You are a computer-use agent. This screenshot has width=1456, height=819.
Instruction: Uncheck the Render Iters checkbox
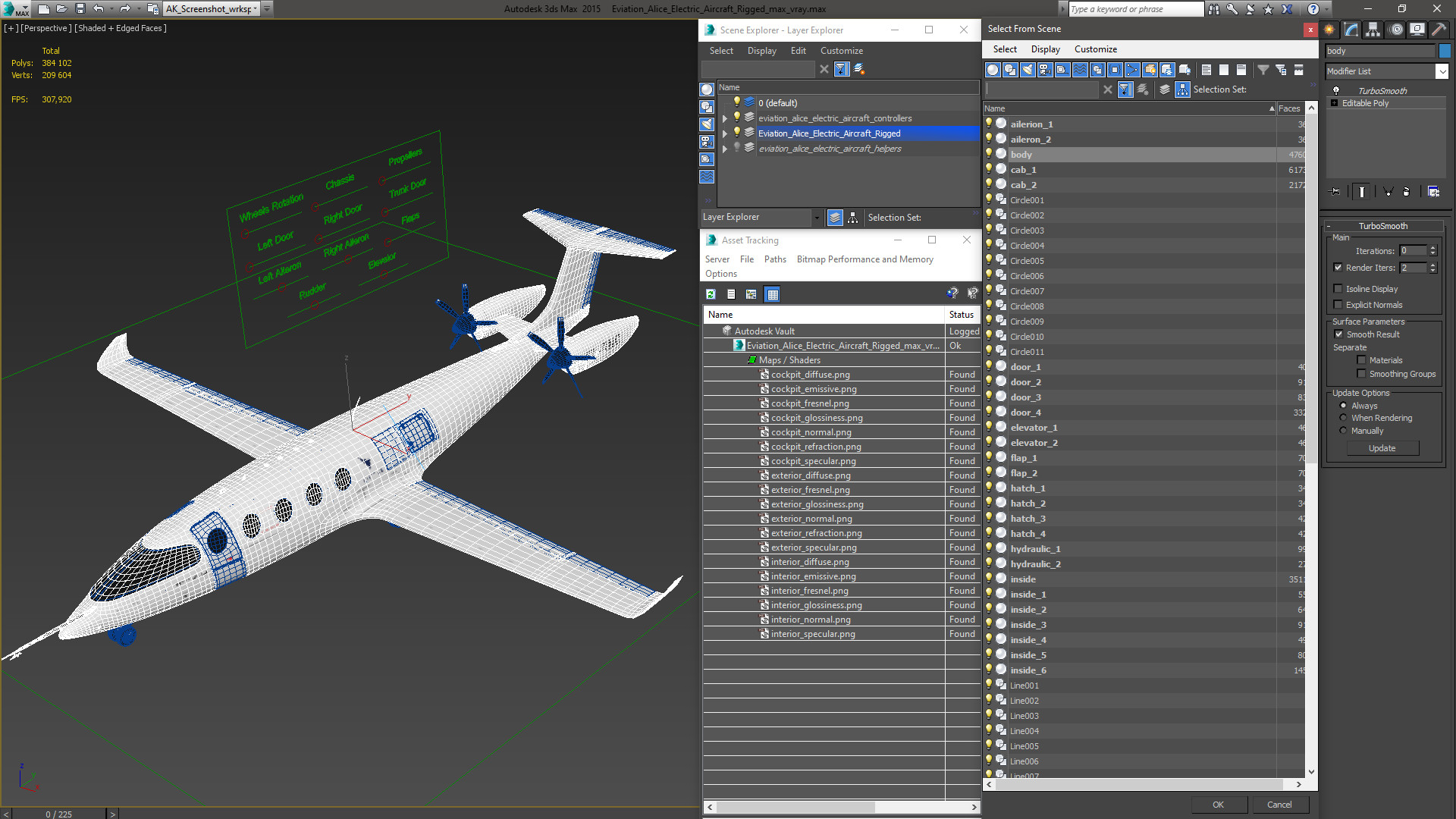click(x=1338, y=268)
